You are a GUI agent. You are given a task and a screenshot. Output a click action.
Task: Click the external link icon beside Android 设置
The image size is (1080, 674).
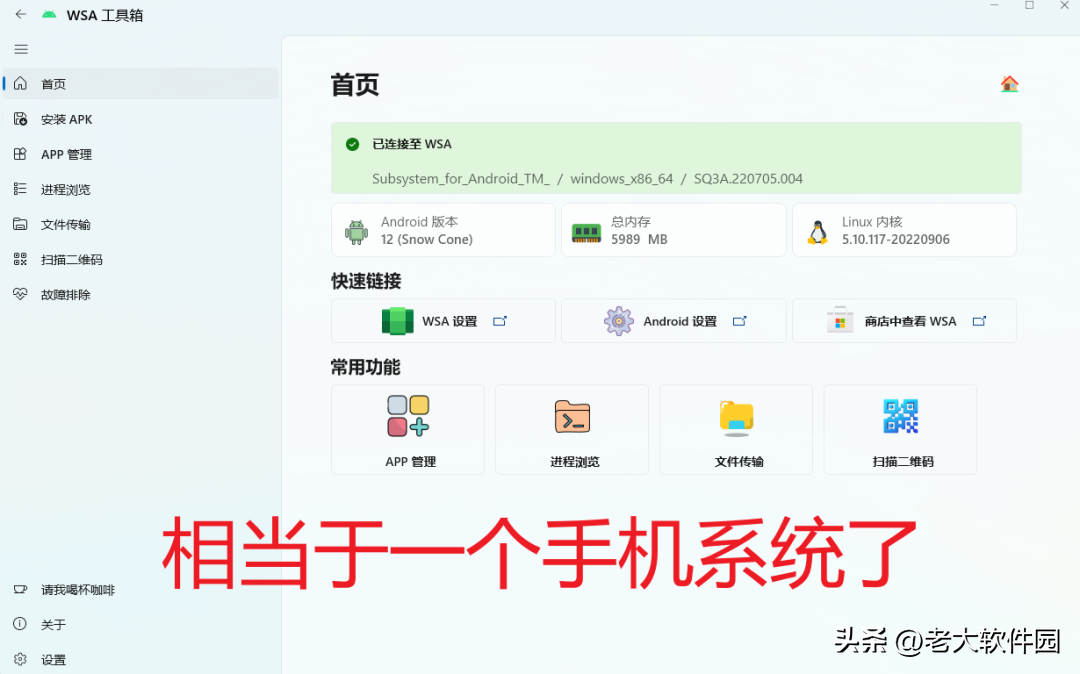pos(740,321)
